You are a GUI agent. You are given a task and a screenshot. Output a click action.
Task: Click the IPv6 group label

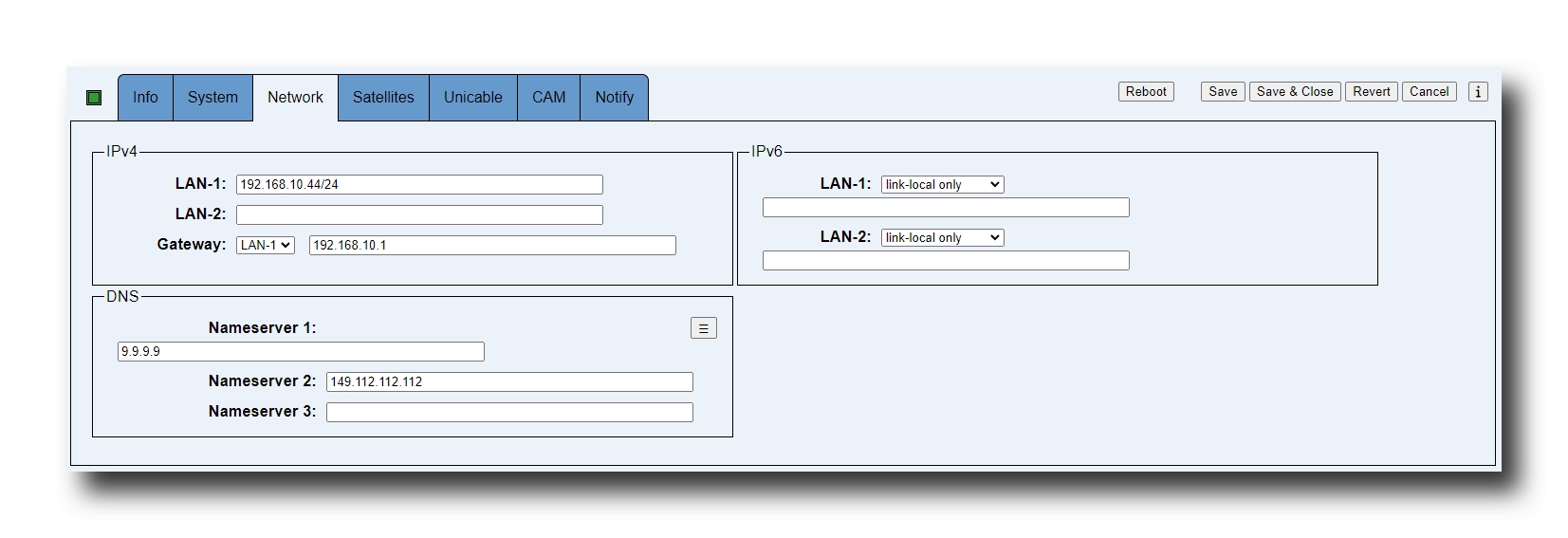[766, 152]
